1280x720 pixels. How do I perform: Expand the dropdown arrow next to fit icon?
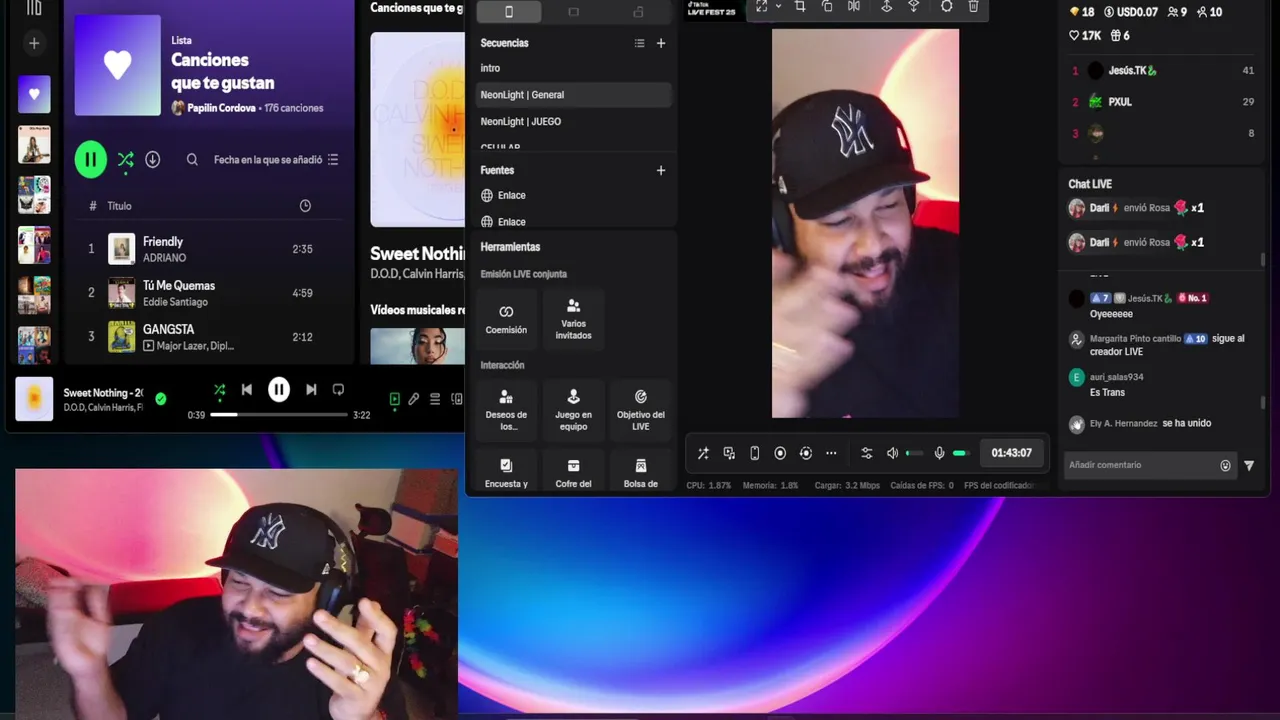click(778, 6)
